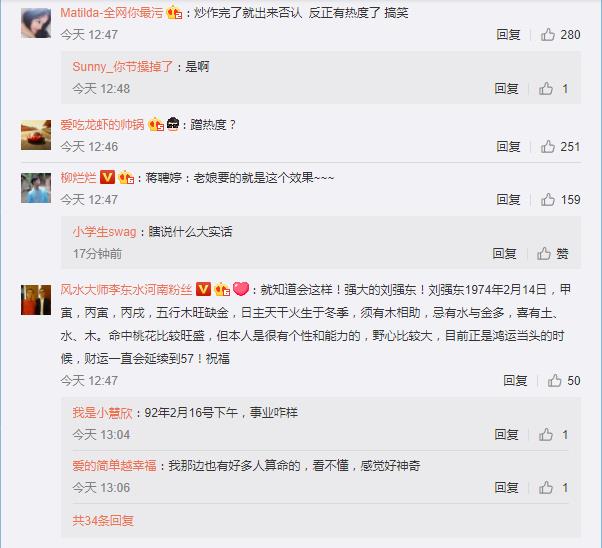Open 爱吃龙虾的帅锅 avatar picture
The height and width of the screenshot is (548, 602).
[36, 135]
